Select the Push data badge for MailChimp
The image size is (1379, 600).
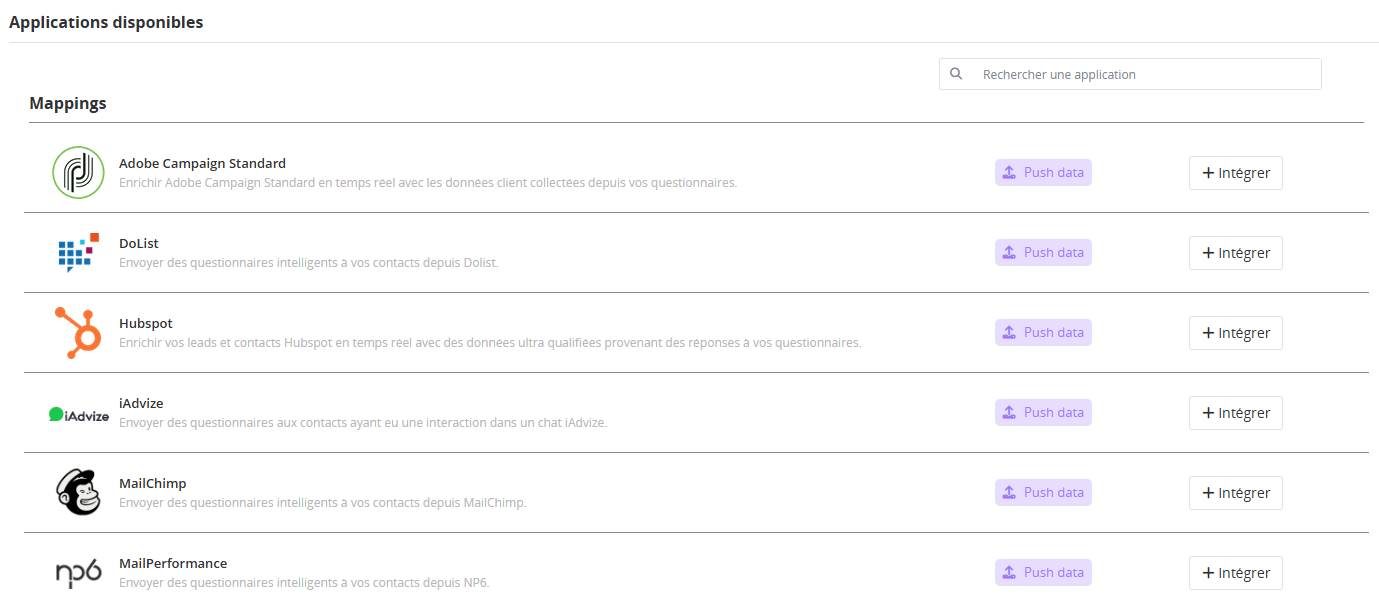pyautogui.click(x=1043, y=493)
